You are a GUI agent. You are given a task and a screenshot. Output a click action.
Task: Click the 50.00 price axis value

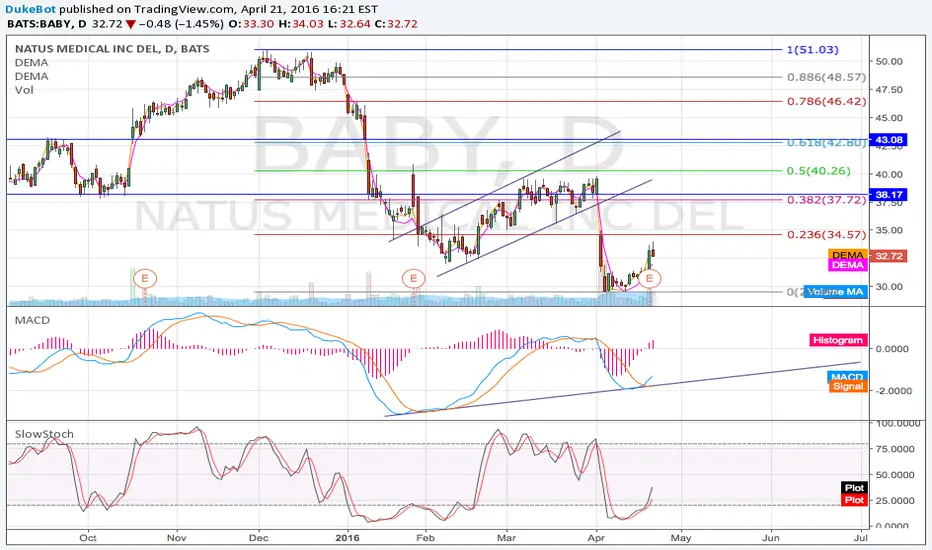click(x=889, y=61)
